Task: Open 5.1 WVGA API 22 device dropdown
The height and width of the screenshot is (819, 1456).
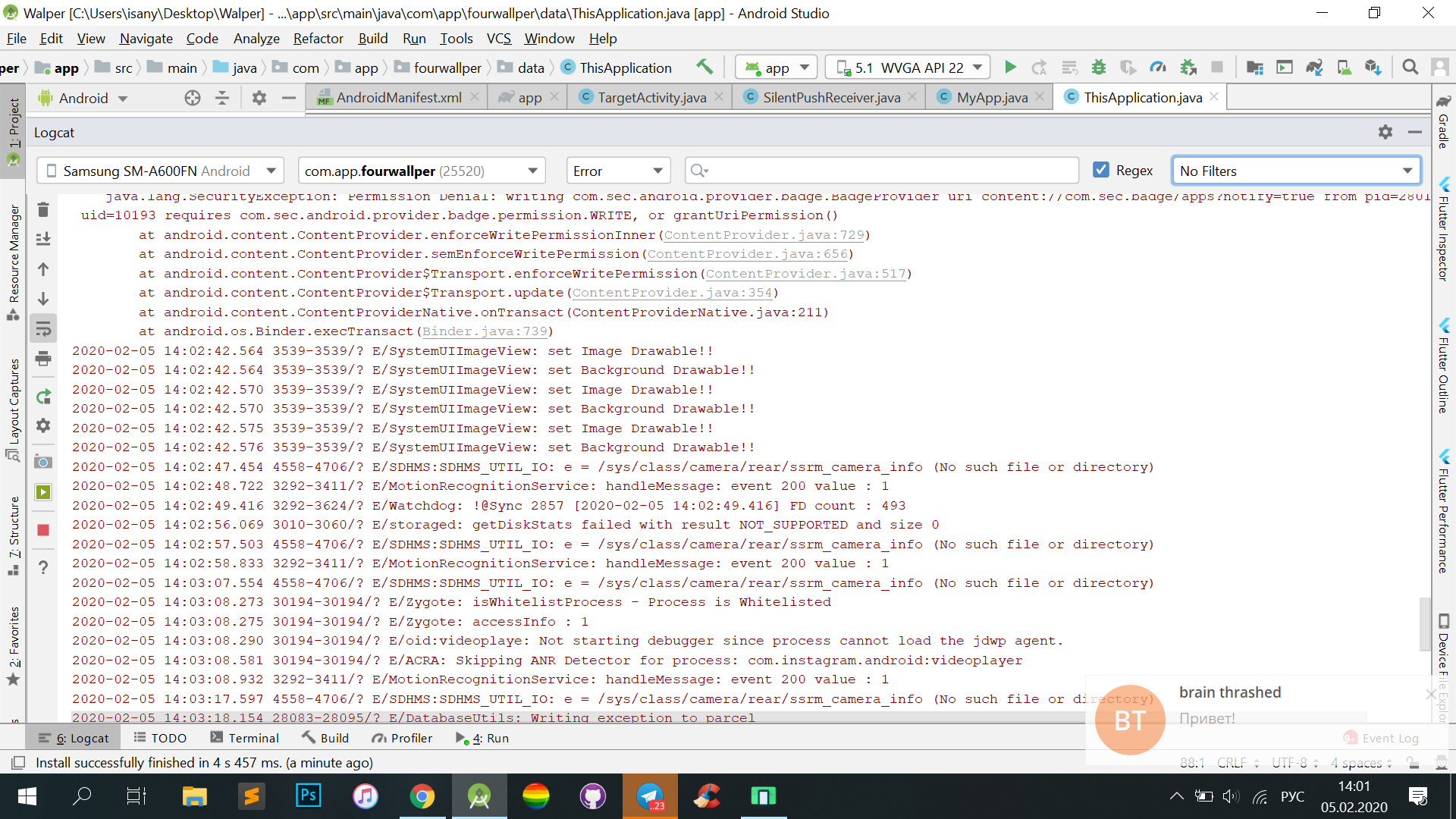Action: click(908, 67)
